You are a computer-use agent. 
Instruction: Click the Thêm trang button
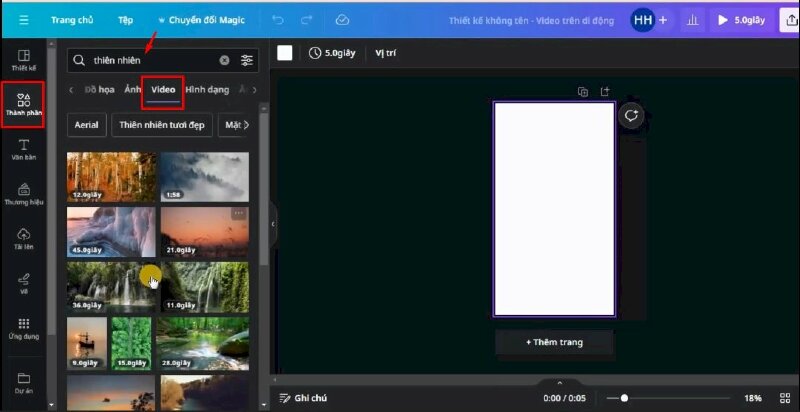pyautogui.click(x=554, y=342)
